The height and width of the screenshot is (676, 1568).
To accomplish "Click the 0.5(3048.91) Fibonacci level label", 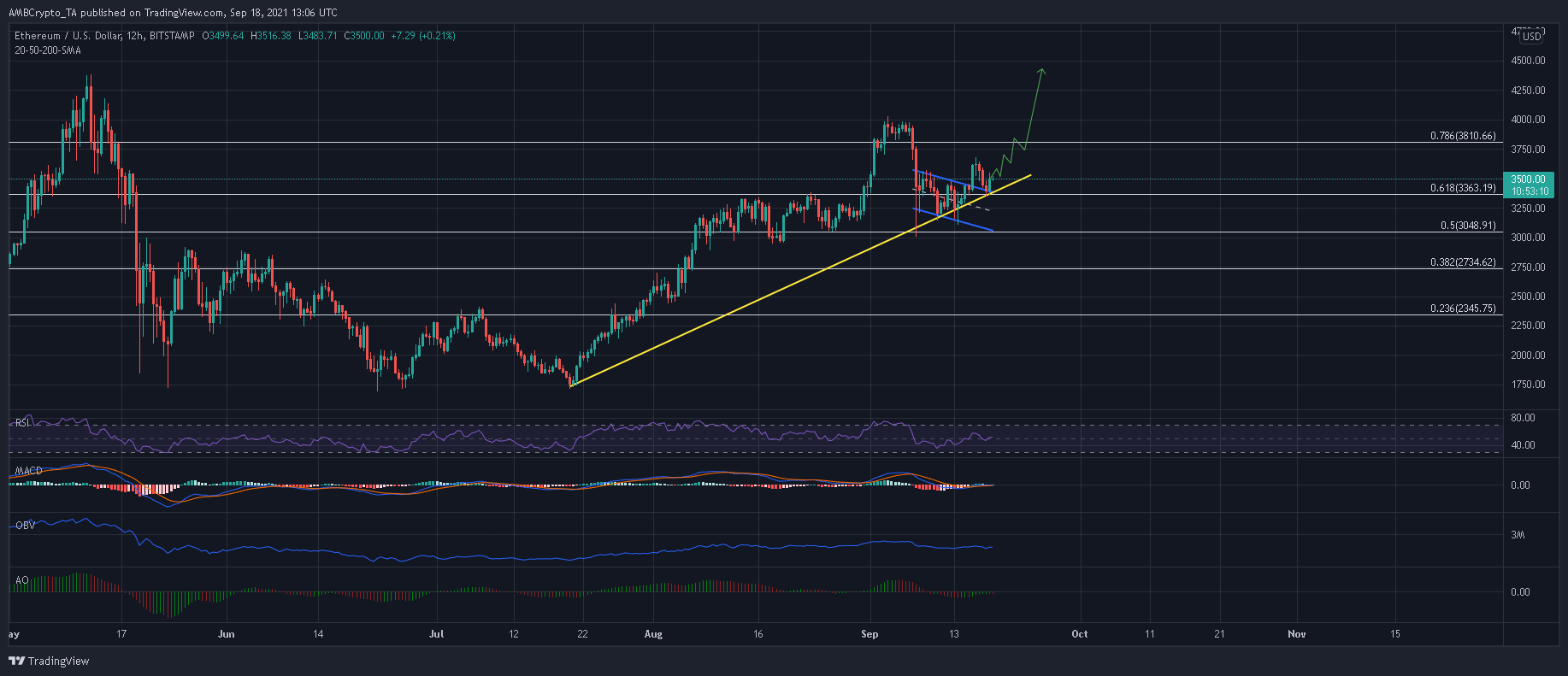I will pos(1468,226).
